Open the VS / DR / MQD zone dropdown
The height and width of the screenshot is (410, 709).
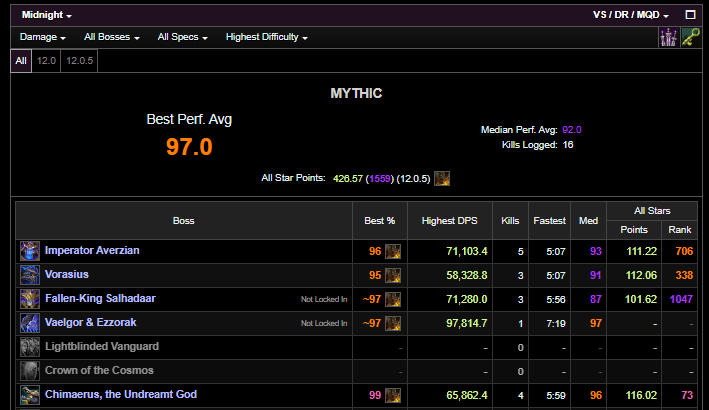coord(631,15)
